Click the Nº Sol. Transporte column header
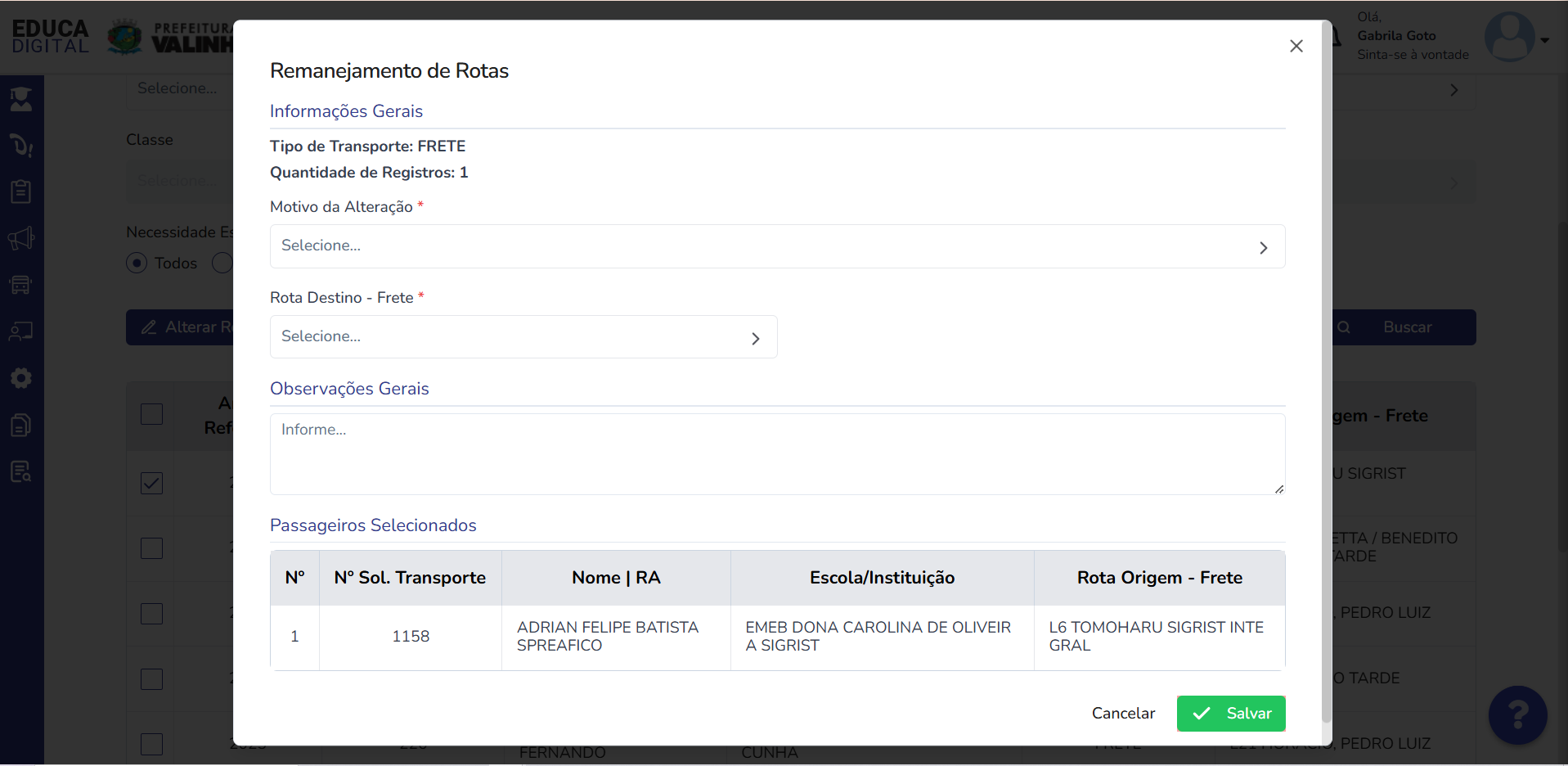Viewport: 1568px width, 766px height. click(410, 578)
